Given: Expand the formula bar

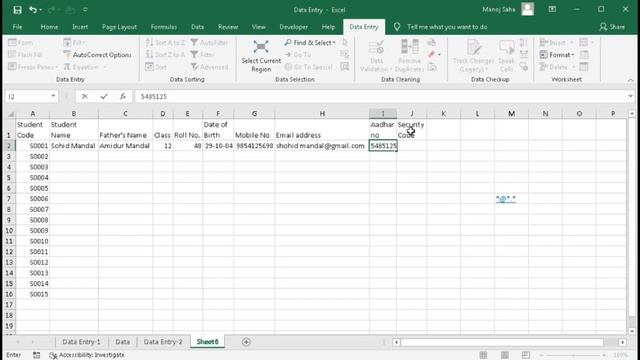Looking at the screenshot, I should point(630,96).
